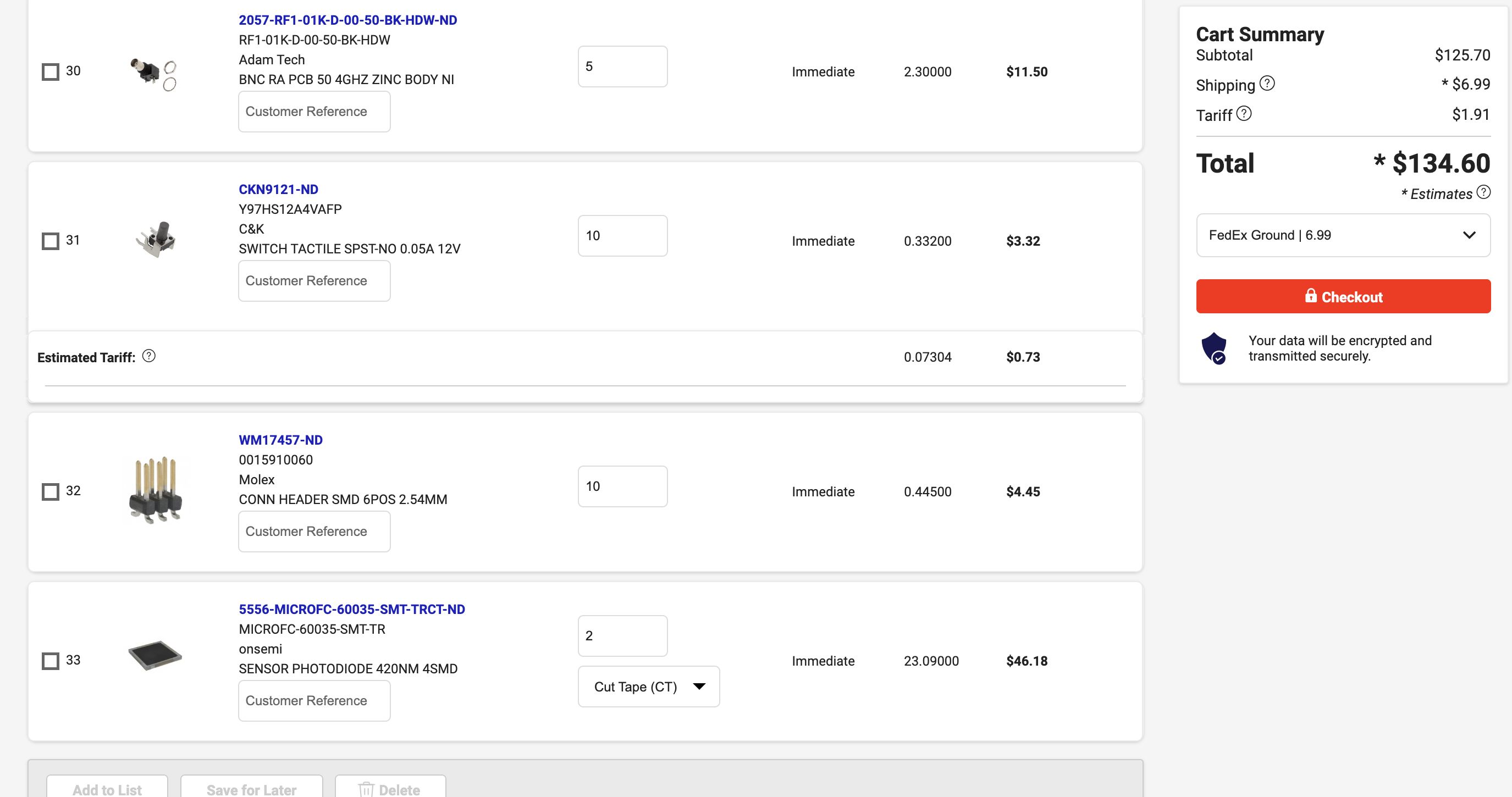Viewport: 1512px width, 797px height.
Task: Click the Estimated Tariff info icon
Action: click(x=149, y=356)
